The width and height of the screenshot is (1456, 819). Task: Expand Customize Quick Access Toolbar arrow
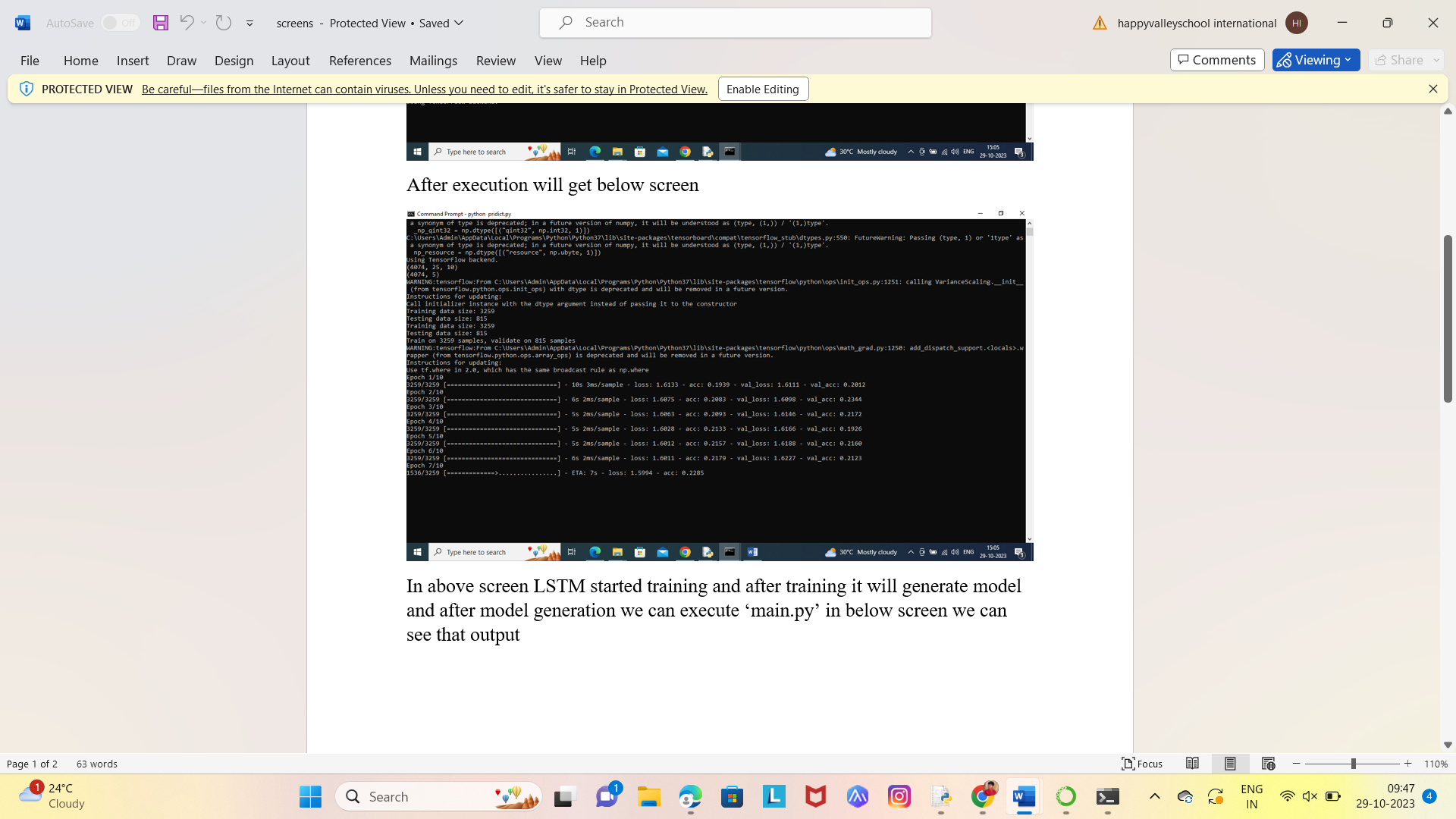coord(249,24)
